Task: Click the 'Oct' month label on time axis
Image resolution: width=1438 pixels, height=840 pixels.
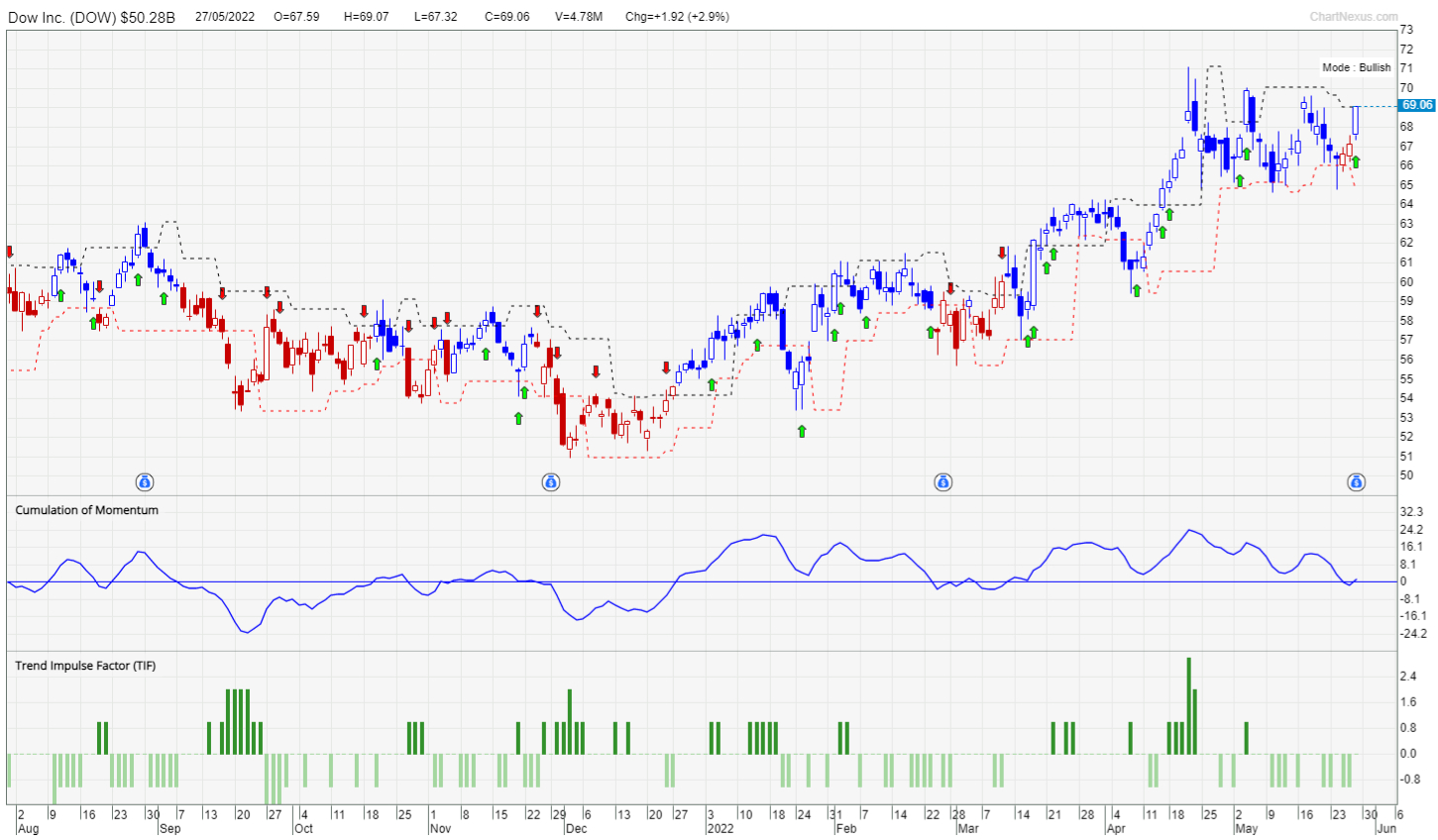Action: pyautogui.click(x=303, y=829)
